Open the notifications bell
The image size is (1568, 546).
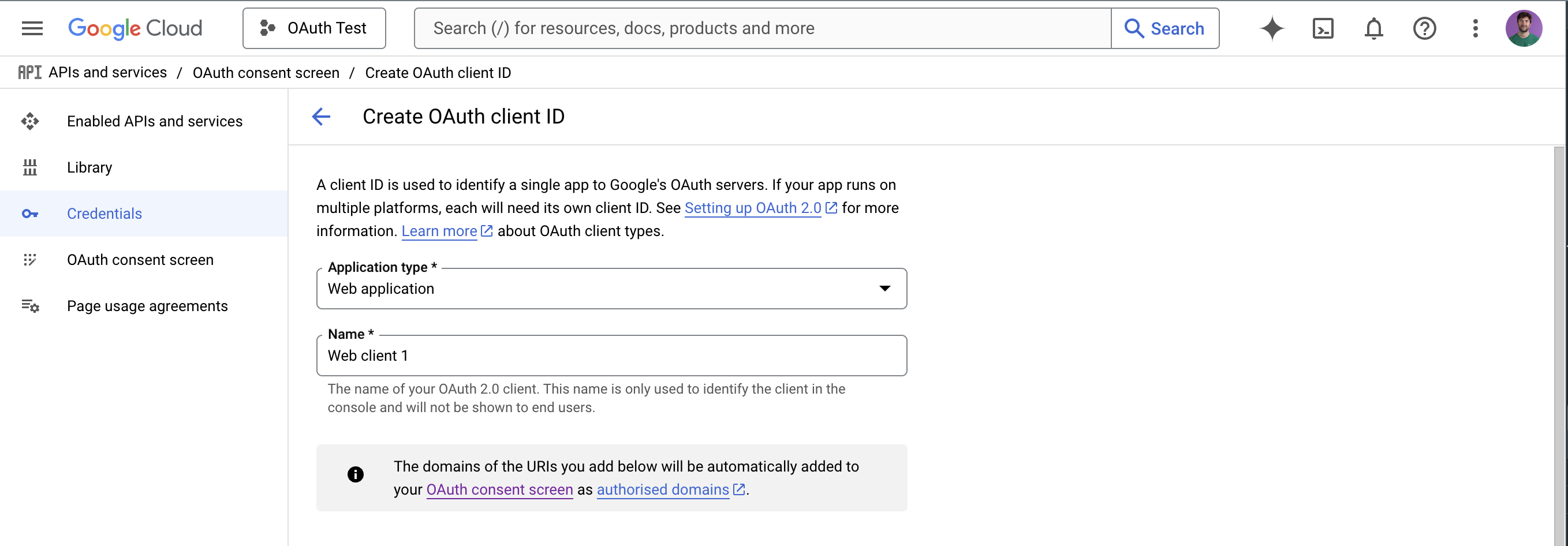click(1373, 28)
